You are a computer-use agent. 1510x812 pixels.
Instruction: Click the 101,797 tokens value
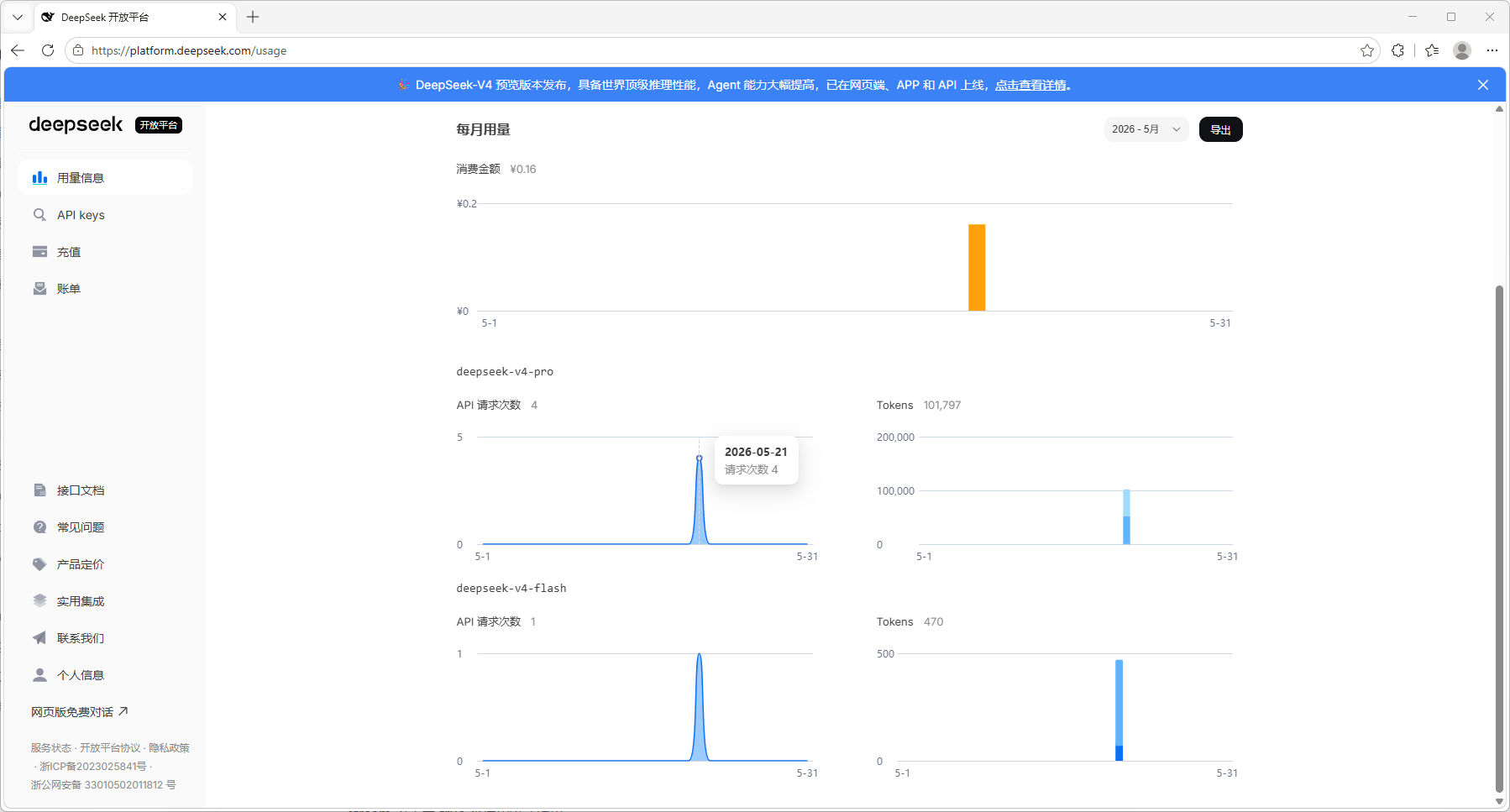(x=942, y=405)
